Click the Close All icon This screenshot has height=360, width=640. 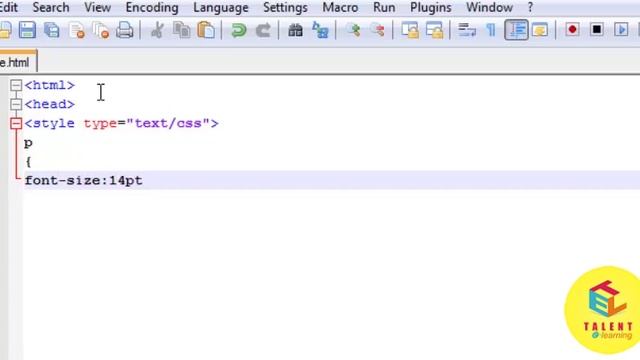(x=101, y=30)
